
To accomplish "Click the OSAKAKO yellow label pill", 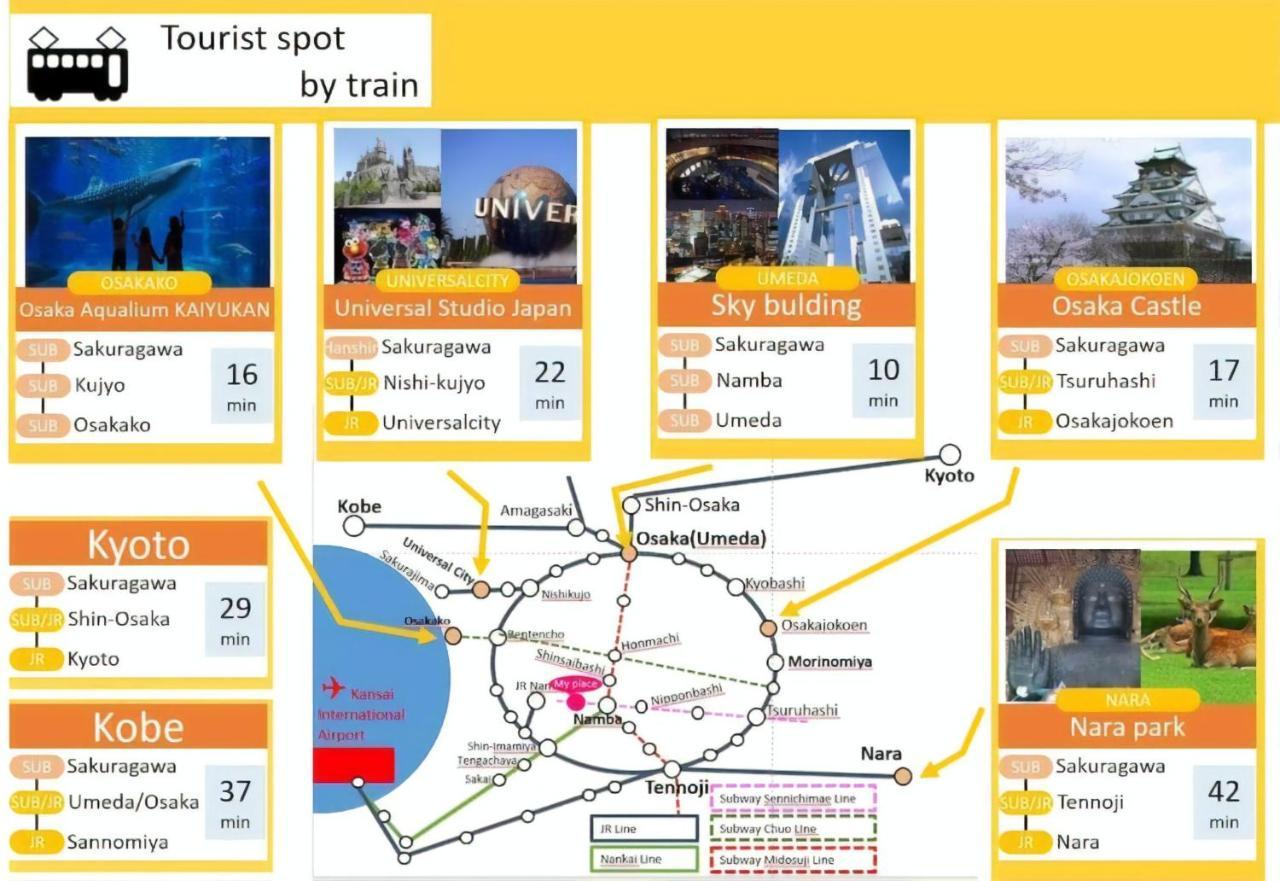I will (x=141, y=283).
